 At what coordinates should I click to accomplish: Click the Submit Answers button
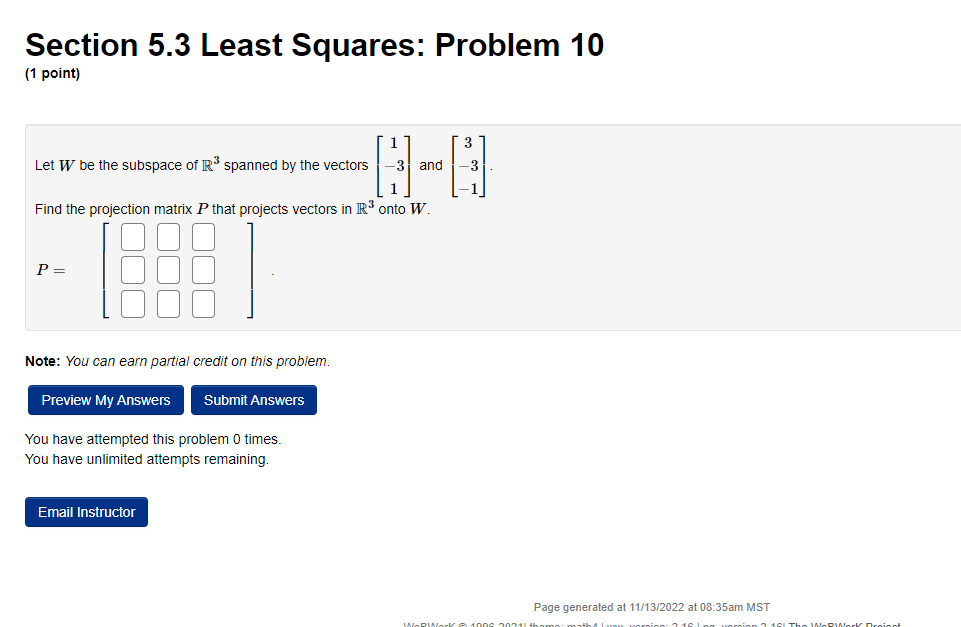[x=253, y=400]
